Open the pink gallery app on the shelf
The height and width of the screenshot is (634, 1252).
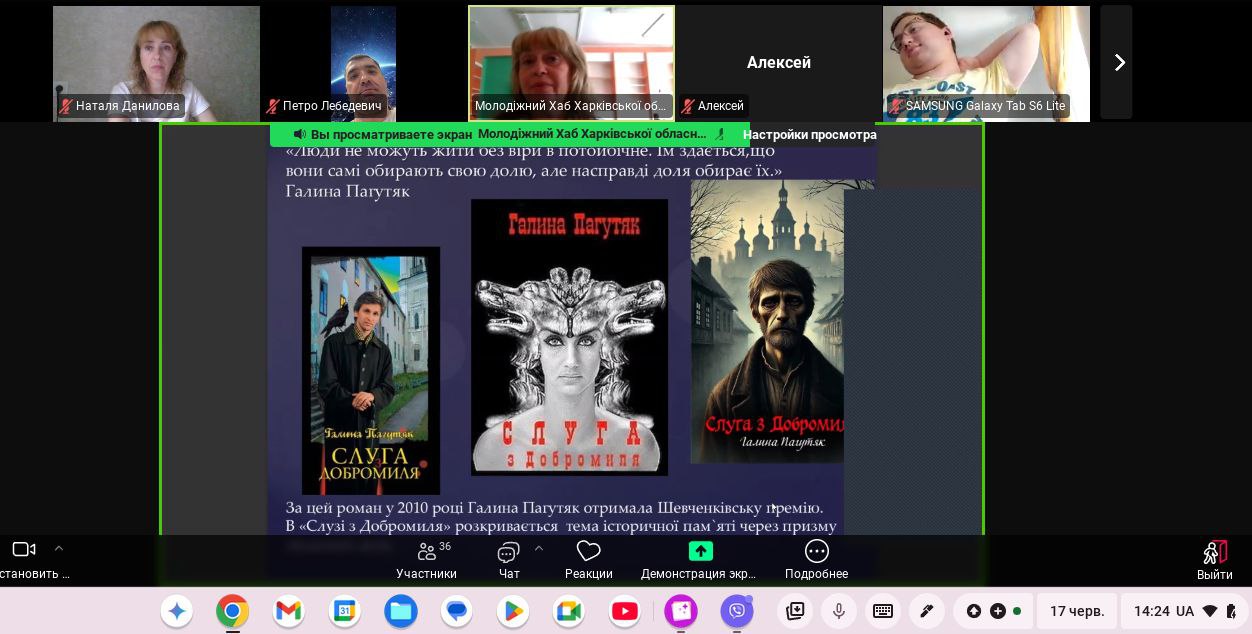(x=681, y=611)
